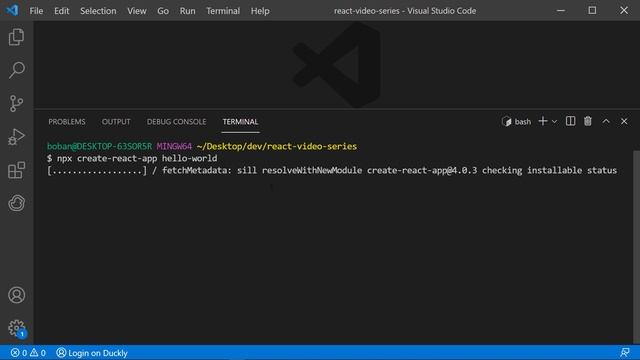640x360 pixels.
Task: Switch to the DEBUG CONSOLE tab
Action: tap(176, 122)
